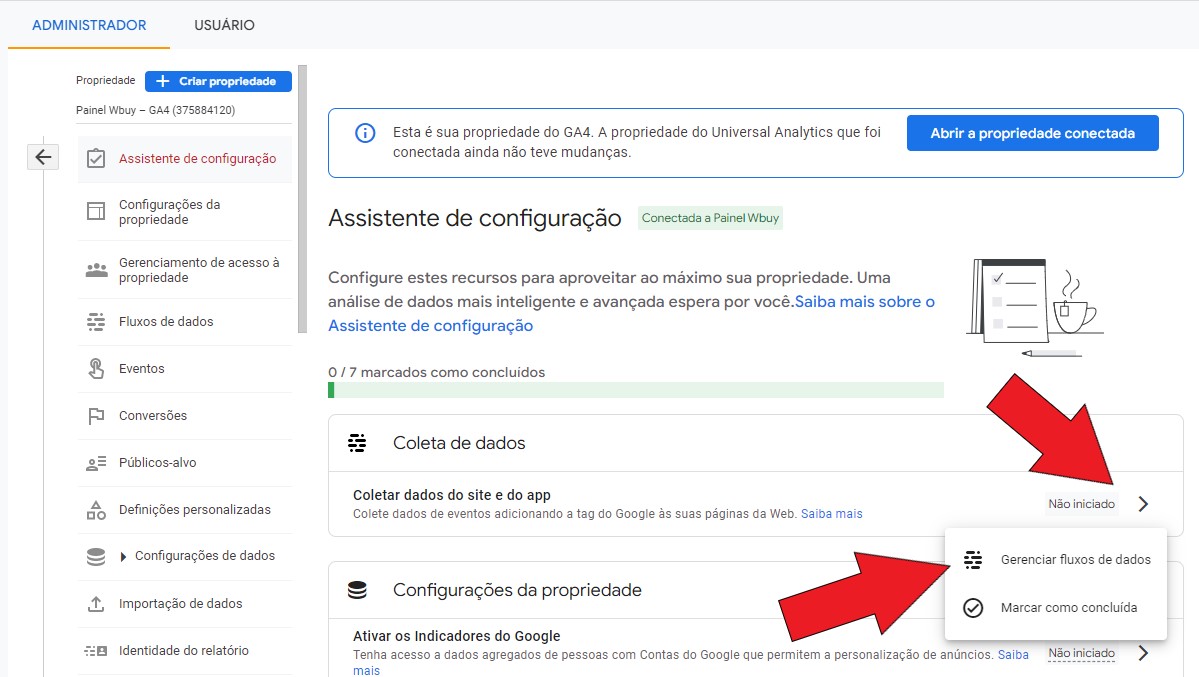Click the sidebar vertical scrollbar
1199x677 pixels.
point(302,200)
